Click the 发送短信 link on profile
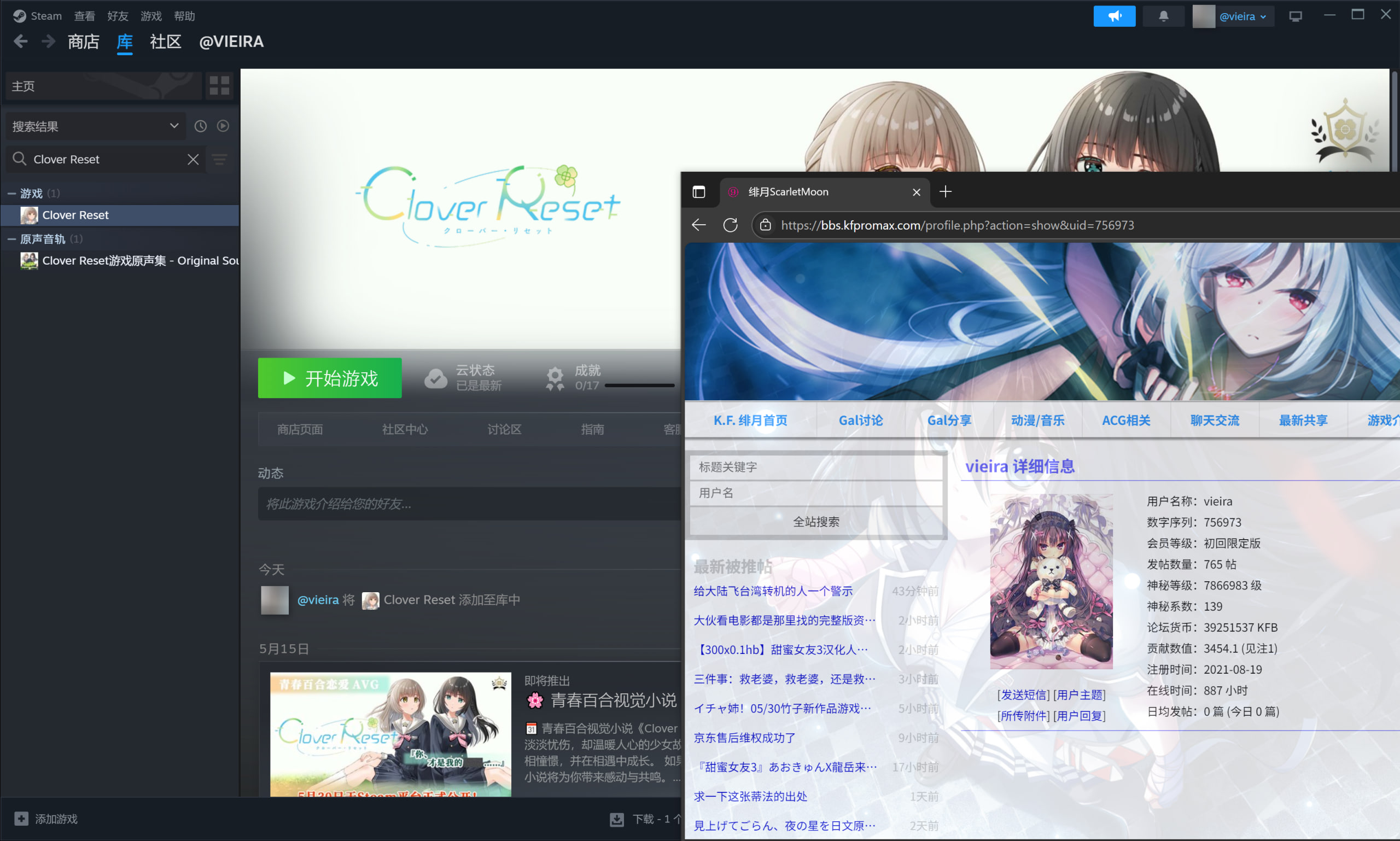Image resolution: width=1400 pixels, height=841 pixels. pyautogui.click(x=1023, y=695)
